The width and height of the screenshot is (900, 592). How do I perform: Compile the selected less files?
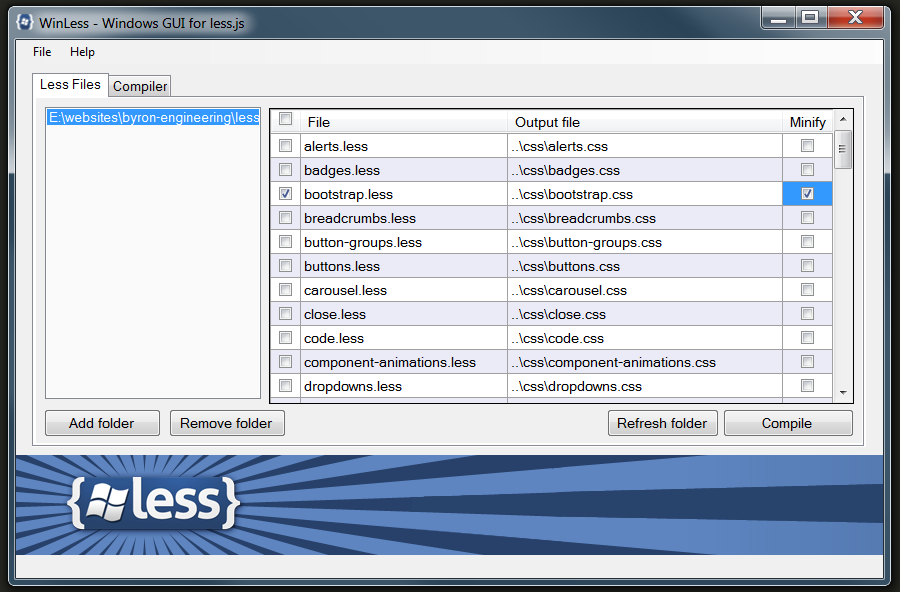click(788, 423)
